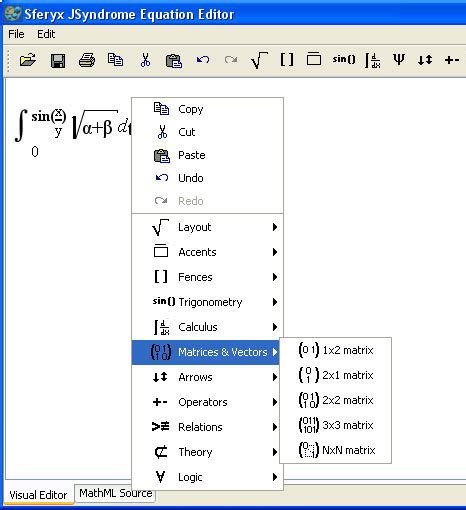Click the alpha+beta square root expression
466x510 pixels.
click(95, 125)
